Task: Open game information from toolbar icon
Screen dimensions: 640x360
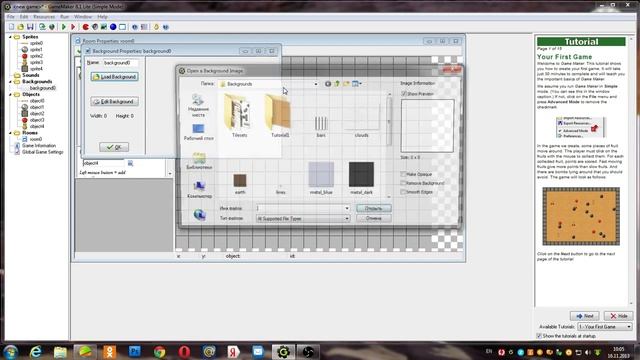Action: click(134, 27)
